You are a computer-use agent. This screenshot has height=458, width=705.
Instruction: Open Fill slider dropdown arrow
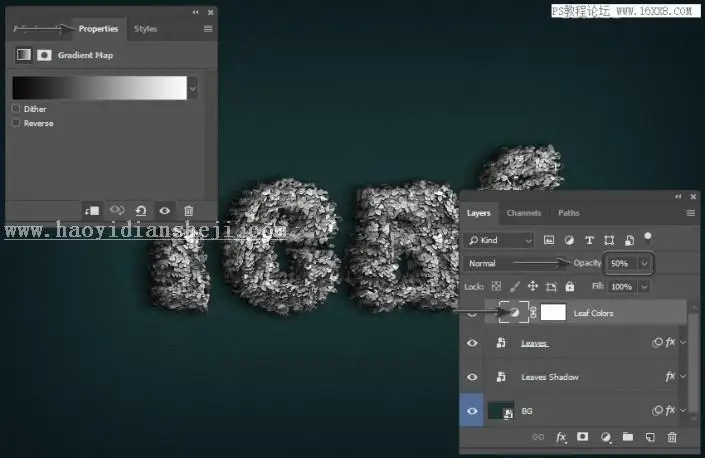pos(644,286)
